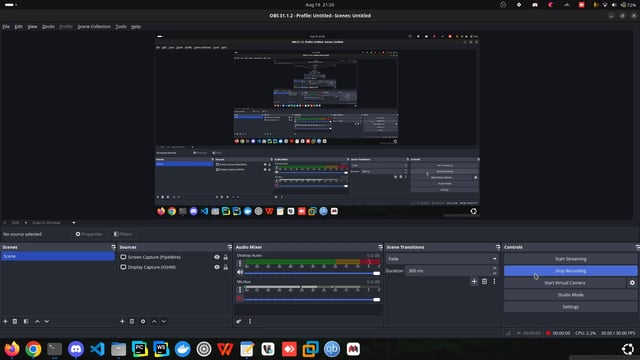Click Start Virtual Camera
The width and height of the screenshot is (640, 360).
[564, 282]
